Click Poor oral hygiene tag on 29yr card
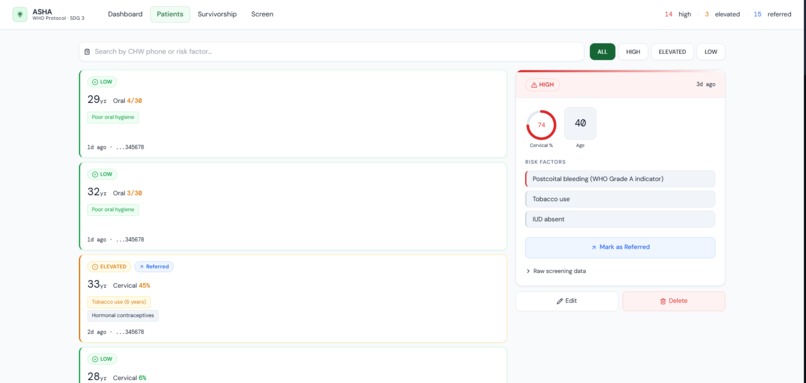This screenshot has width=806, height=383. tap(113, 117)
